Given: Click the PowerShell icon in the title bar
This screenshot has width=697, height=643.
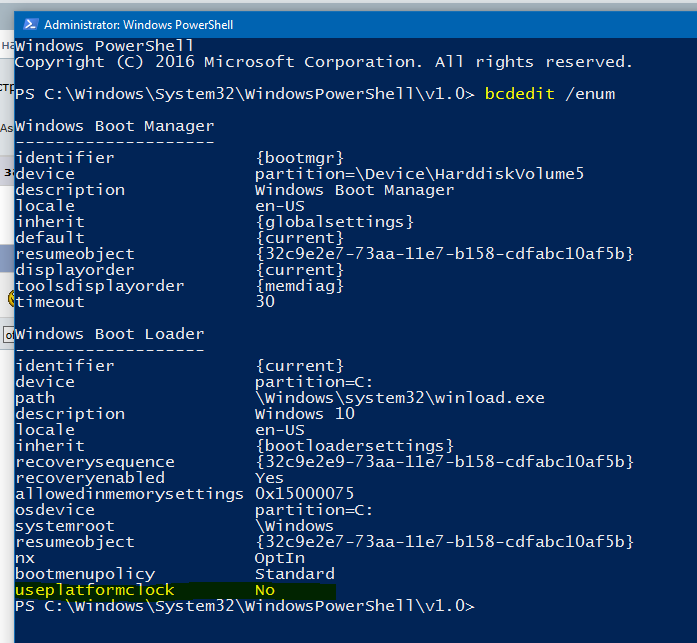Looking at the screenshot, I should (31, 22).
